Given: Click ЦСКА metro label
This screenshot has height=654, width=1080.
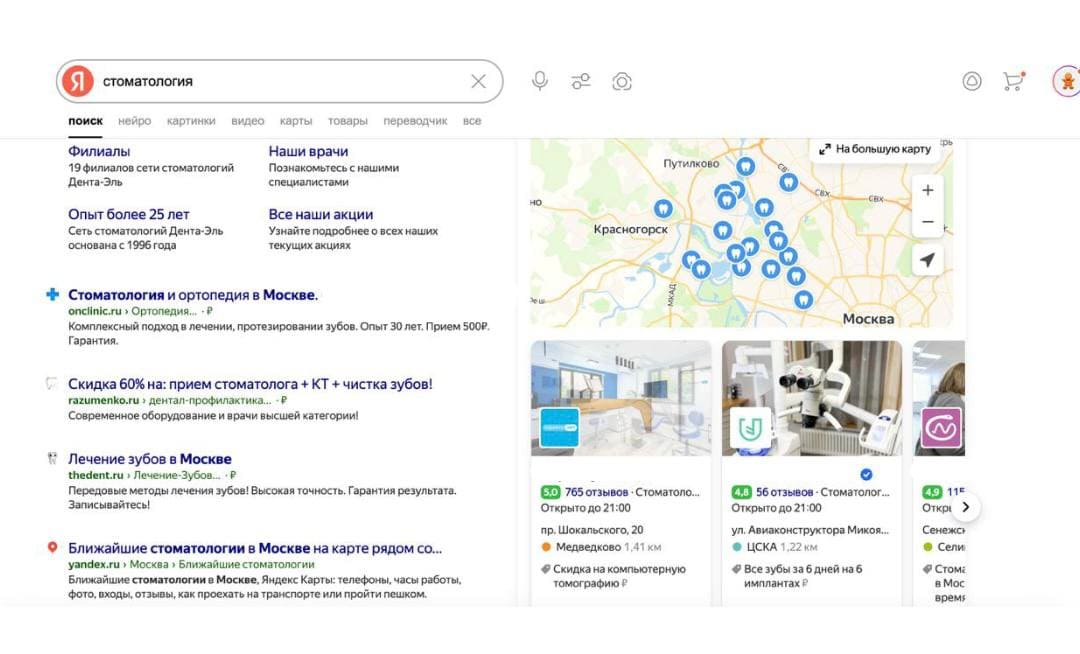Looking at the screenshot, I should (x=761, y=547).
